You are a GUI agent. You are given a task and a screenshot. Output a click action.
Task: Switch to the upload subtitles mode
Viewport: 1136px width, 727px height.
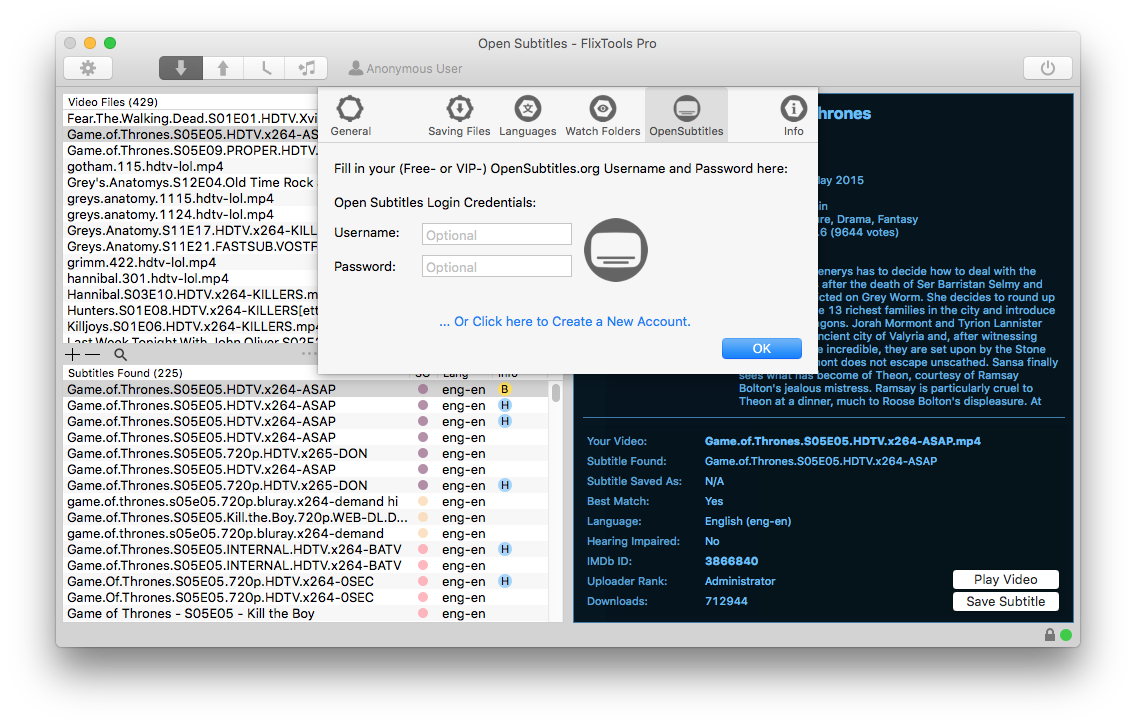223,68
